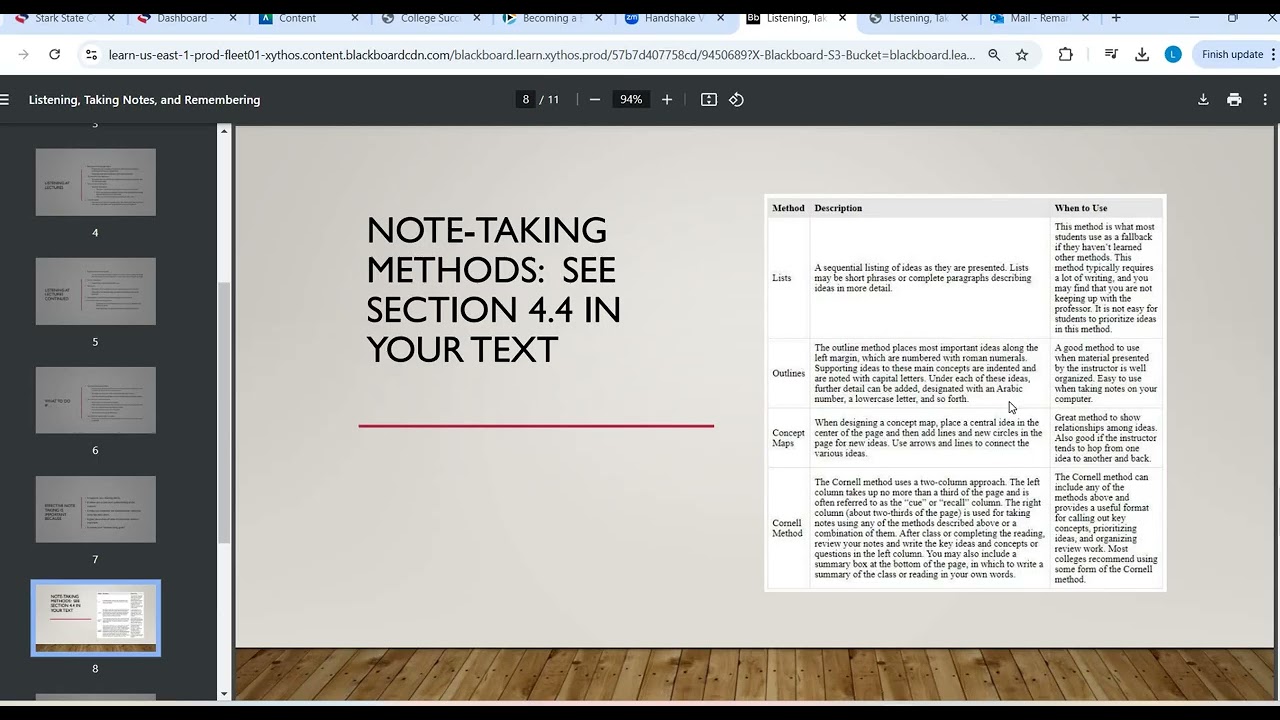The image size is (1280, 720).
Task: Switch to the Handshake tab
Action: click(x=676, y=18)
